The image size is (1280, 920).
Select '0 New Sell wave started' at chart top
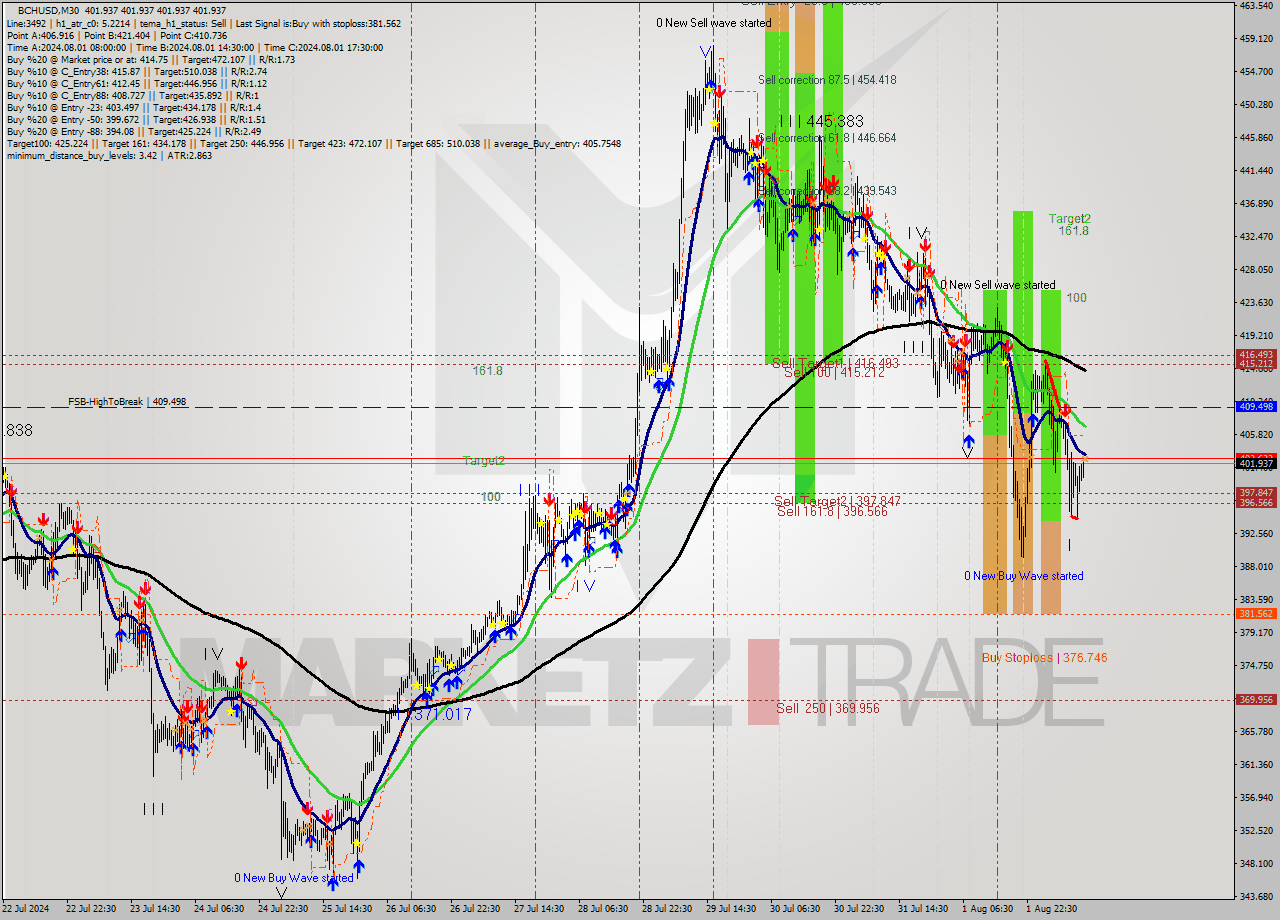pos(714,23)
